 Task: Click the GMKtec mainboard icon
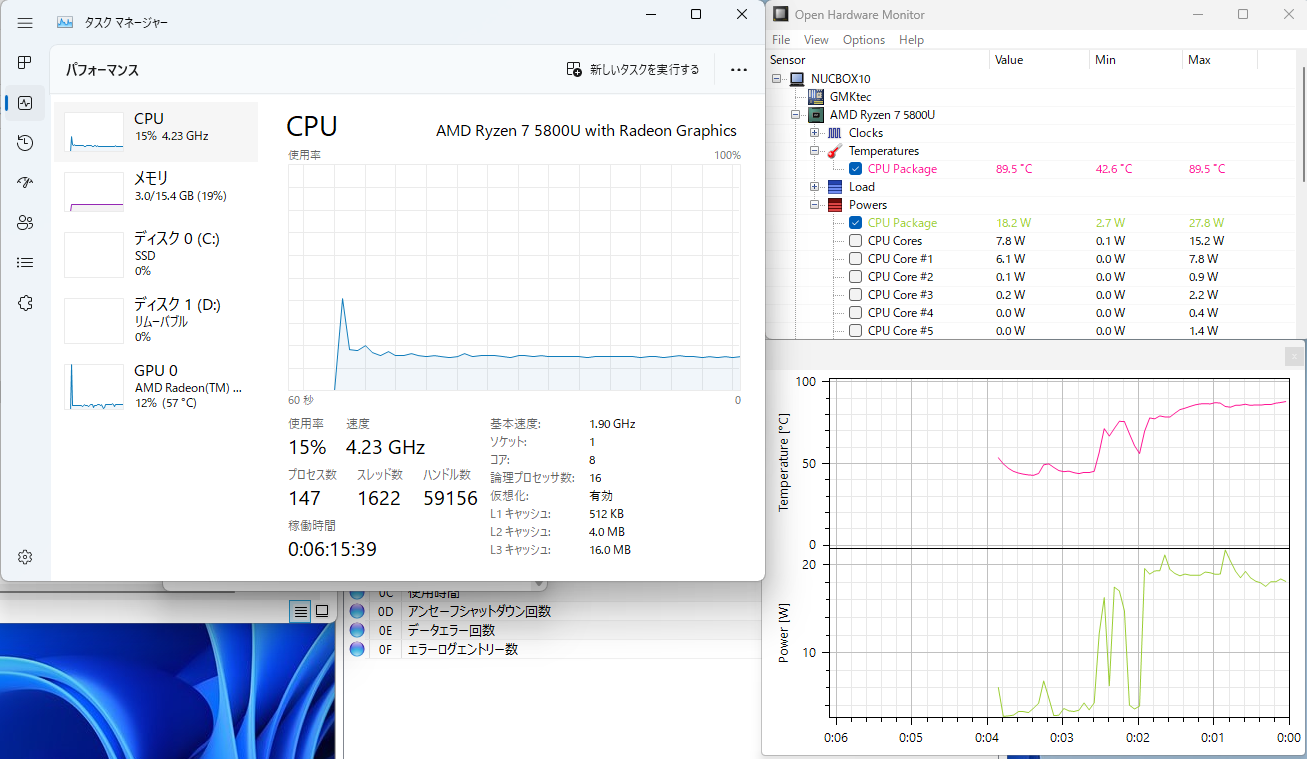(x=816, y=97)
